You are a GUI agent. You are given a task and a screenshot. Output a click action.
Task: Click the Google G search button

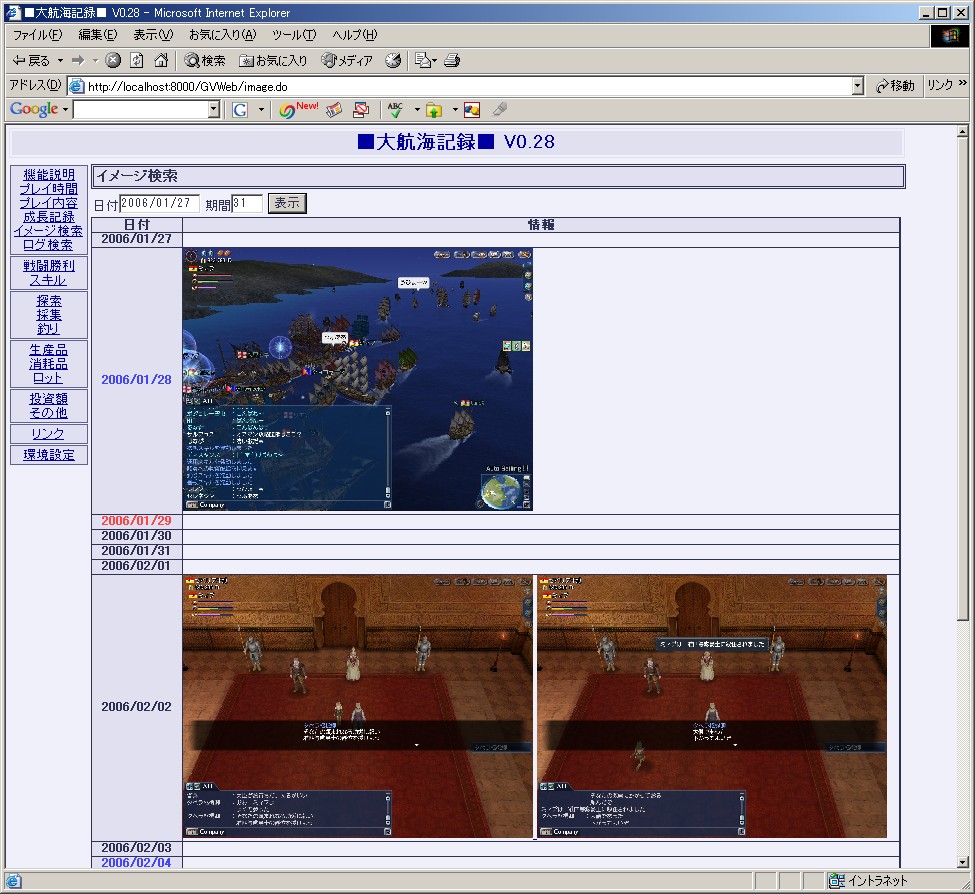240,110
